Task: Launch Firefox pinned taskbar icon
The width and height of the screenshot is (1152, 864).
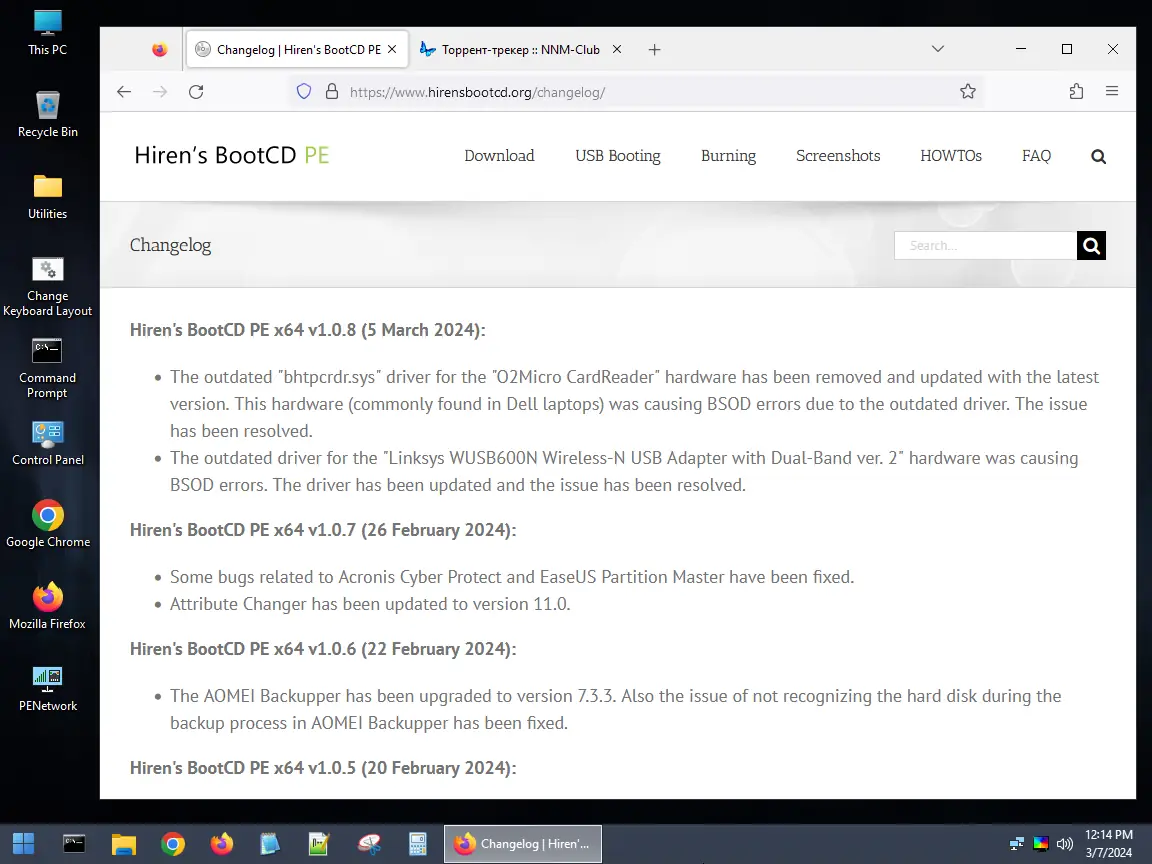Action: click(221, 843)
